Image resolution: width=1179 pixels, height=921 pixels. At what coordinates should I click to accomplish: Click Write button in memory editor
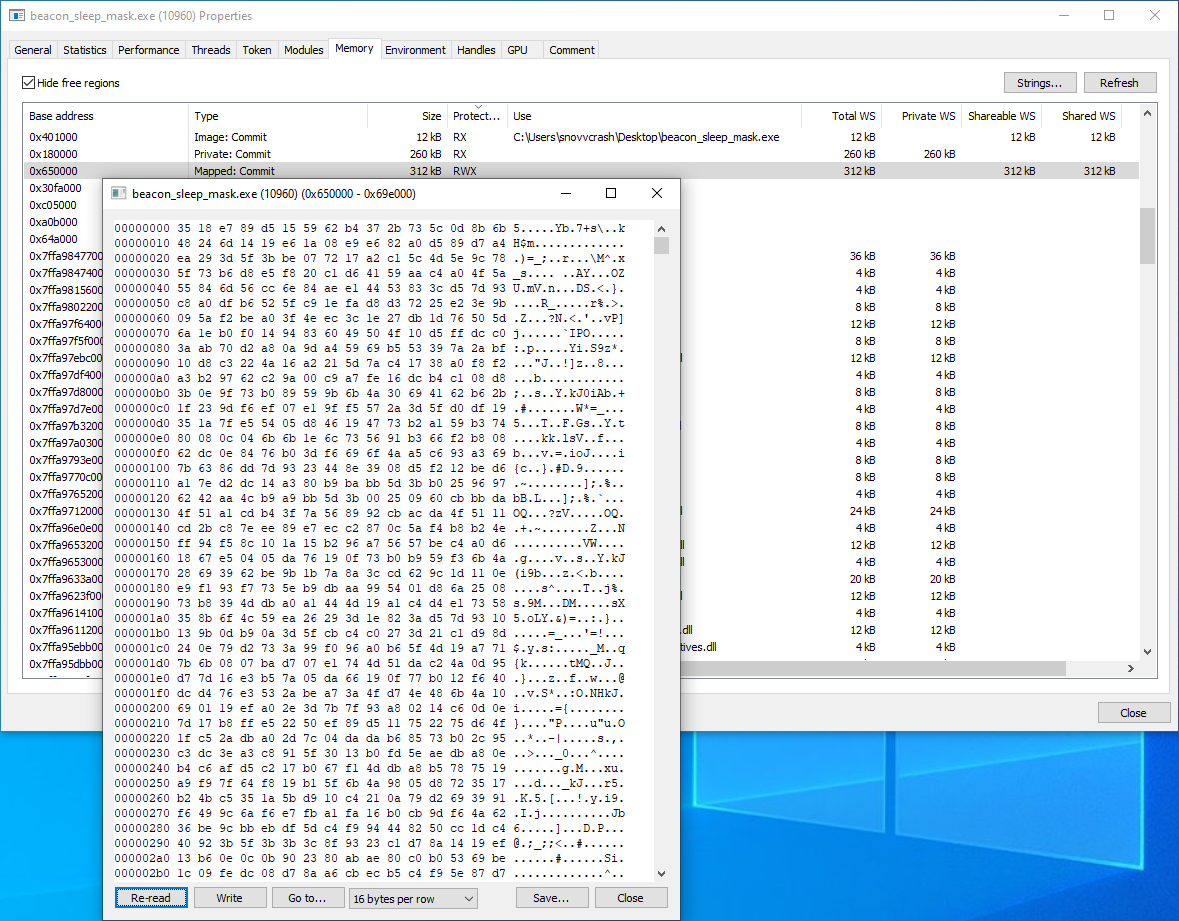pyautogui.click(x=229, y=898)
